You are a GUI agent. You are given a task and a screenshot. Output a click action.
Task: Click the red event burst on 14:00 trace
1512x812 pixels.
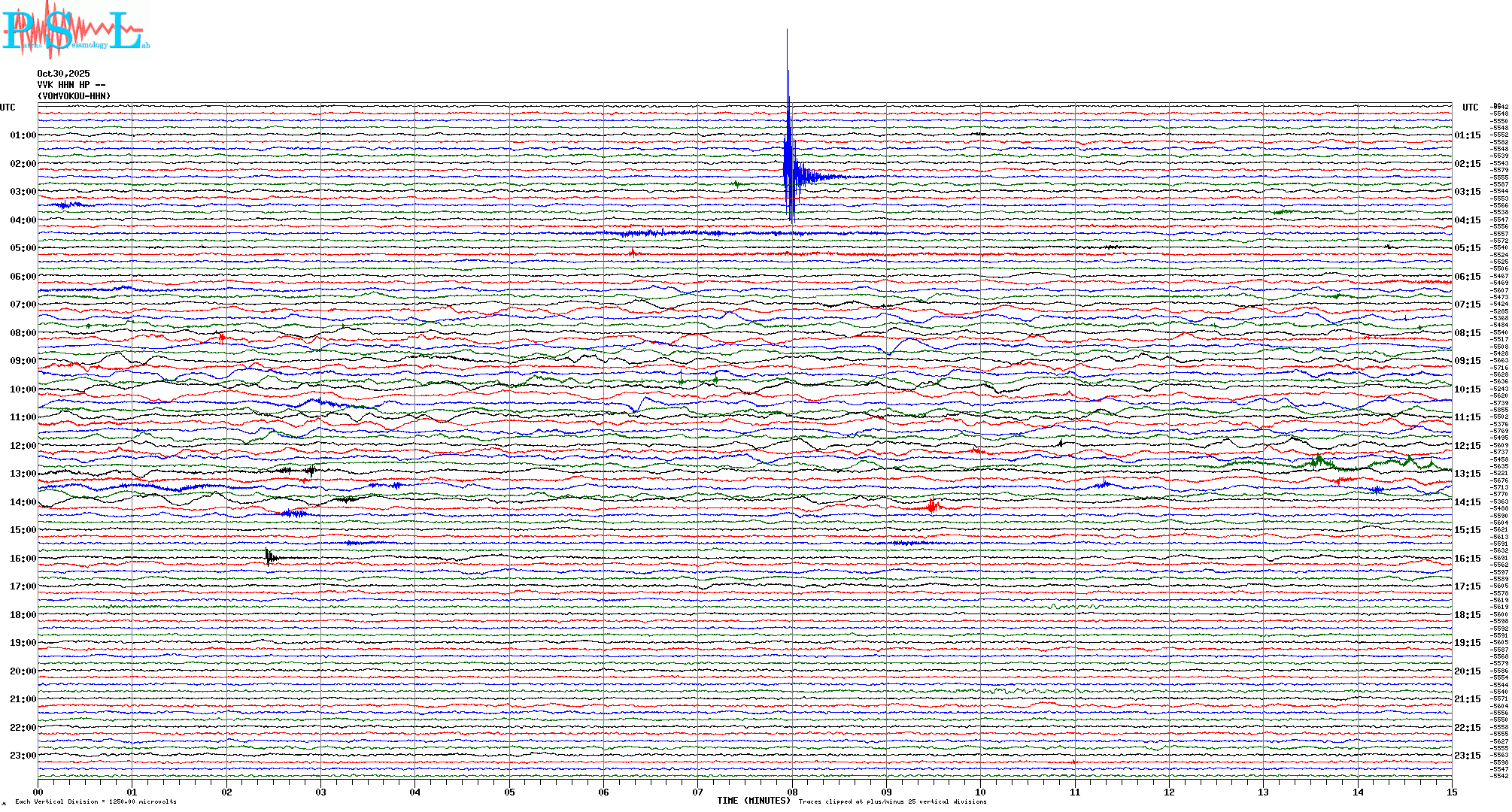click(x=932, y=506)
